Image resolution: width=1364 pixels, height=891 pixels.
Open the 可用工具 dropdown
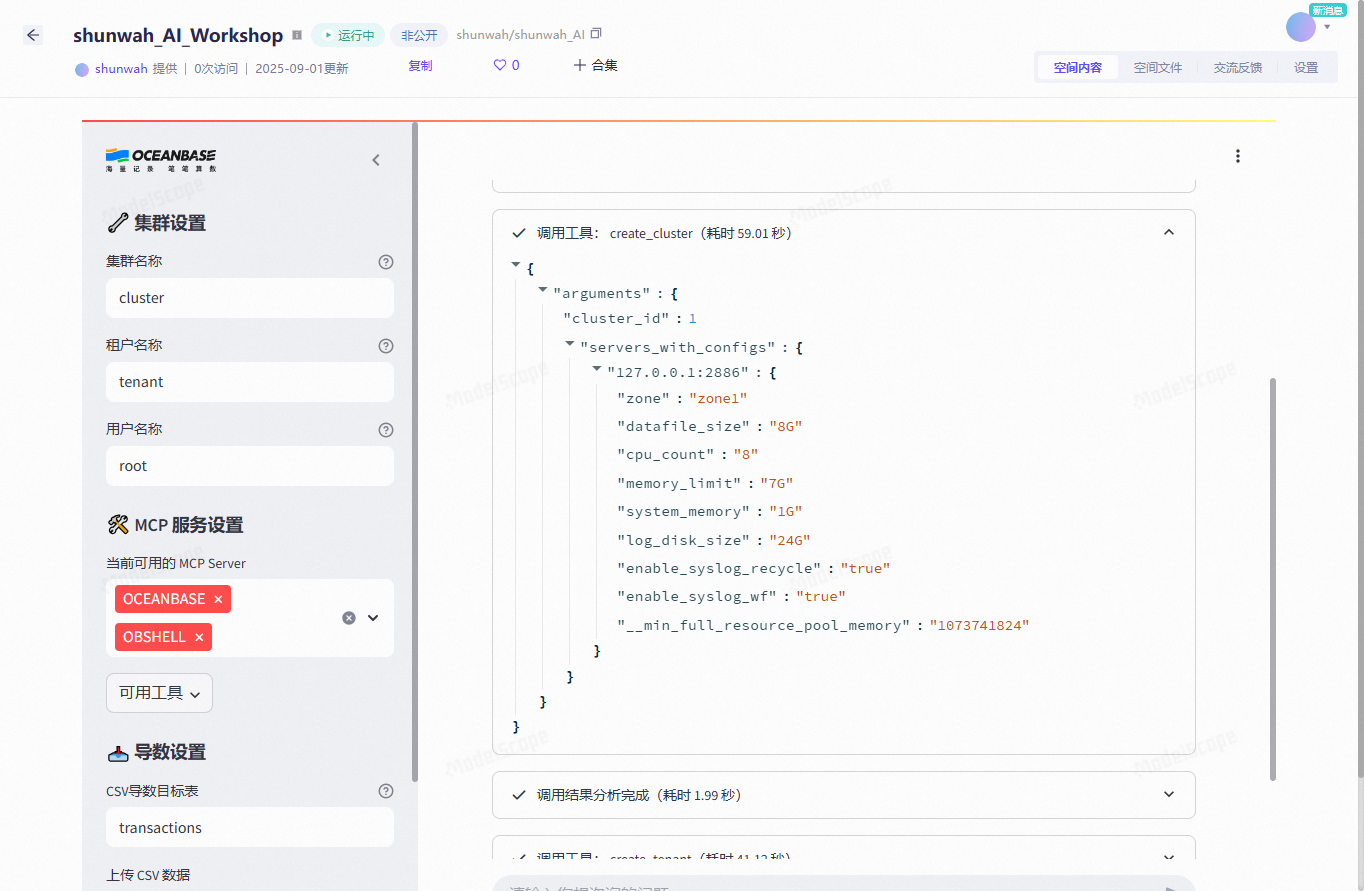(x=159, y=693)
